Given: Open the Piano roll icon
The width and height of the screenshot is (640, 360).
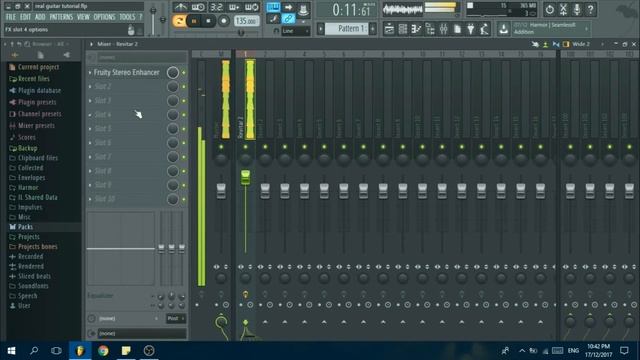Looking at the screenshot, I should [x=416, y=29].
